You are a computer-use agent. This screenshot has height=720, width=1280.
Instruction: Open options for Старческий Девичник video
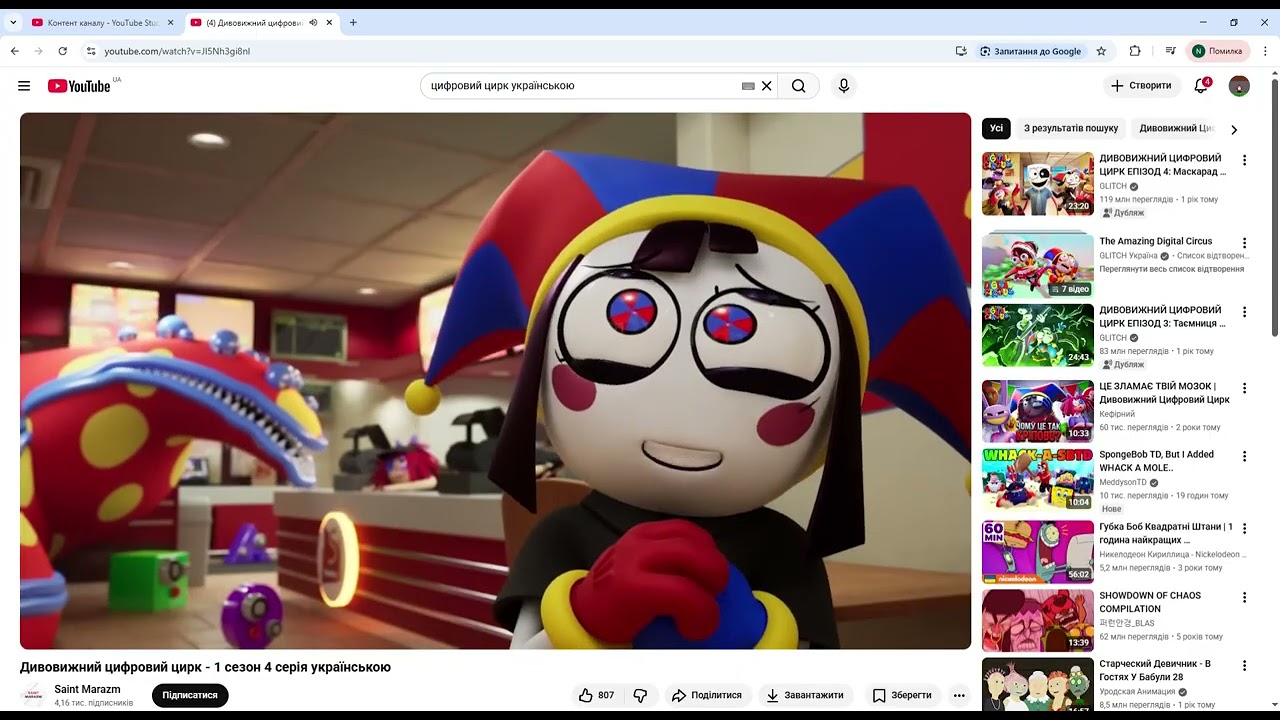pyautogui.click(x=1245, y=666)
